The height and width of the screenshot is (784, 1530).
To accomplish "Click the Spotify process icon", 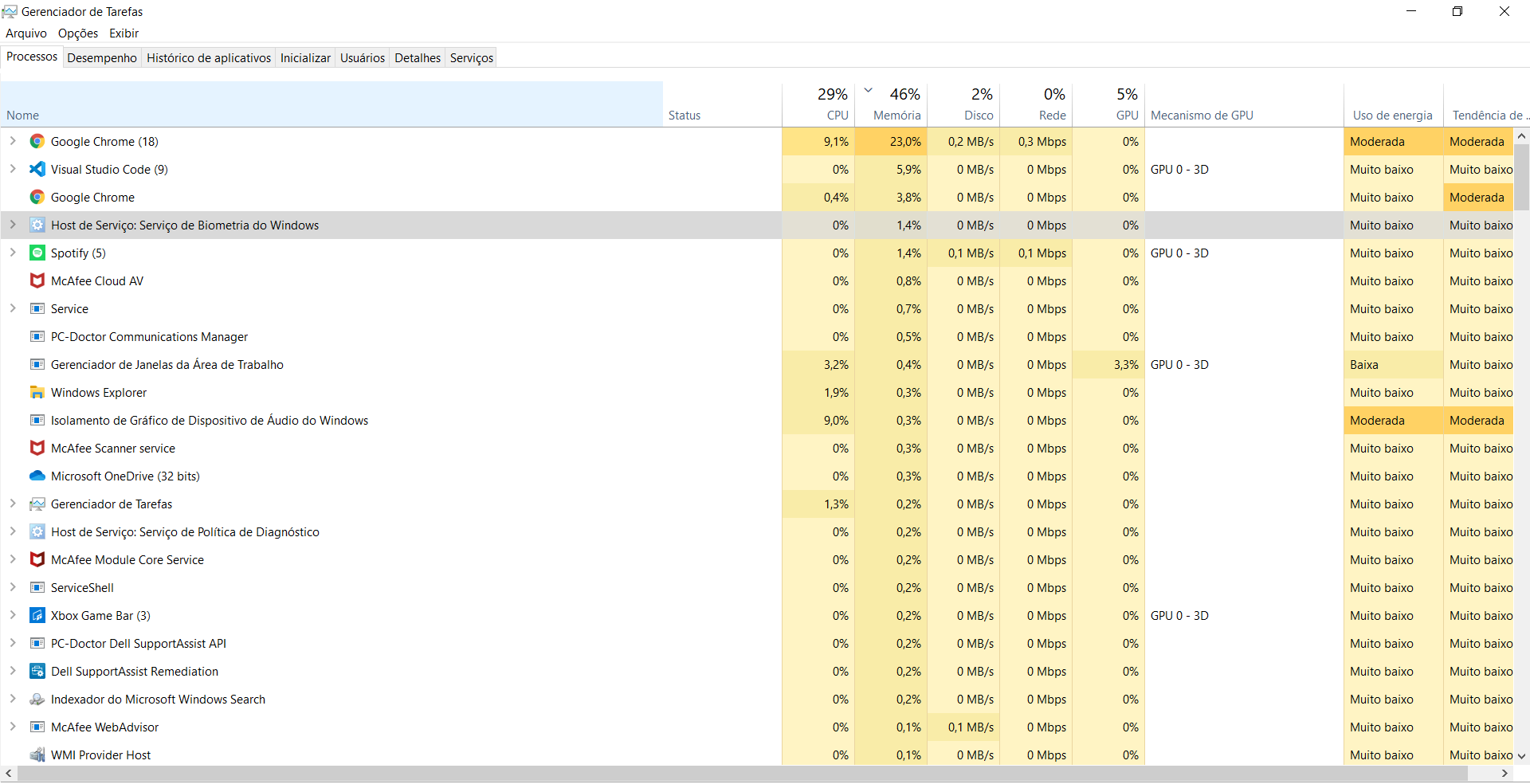I will pyautogui.click(x=37, y=253).
